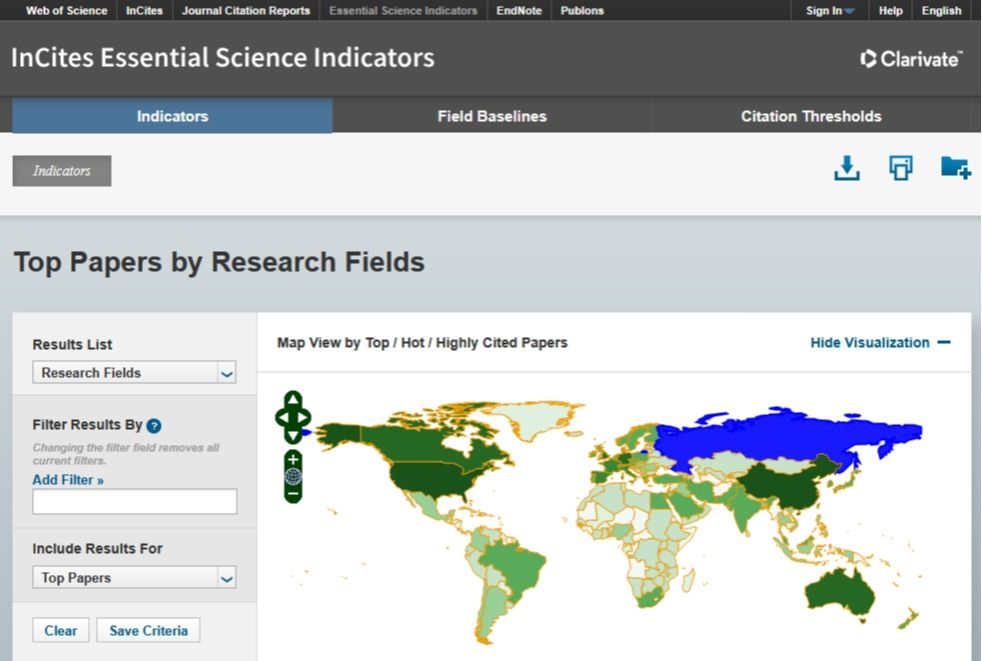Screen dimensions: 982x661
Task: Open the Sign In dropdown menu
Action: click(x=829, y=11)
